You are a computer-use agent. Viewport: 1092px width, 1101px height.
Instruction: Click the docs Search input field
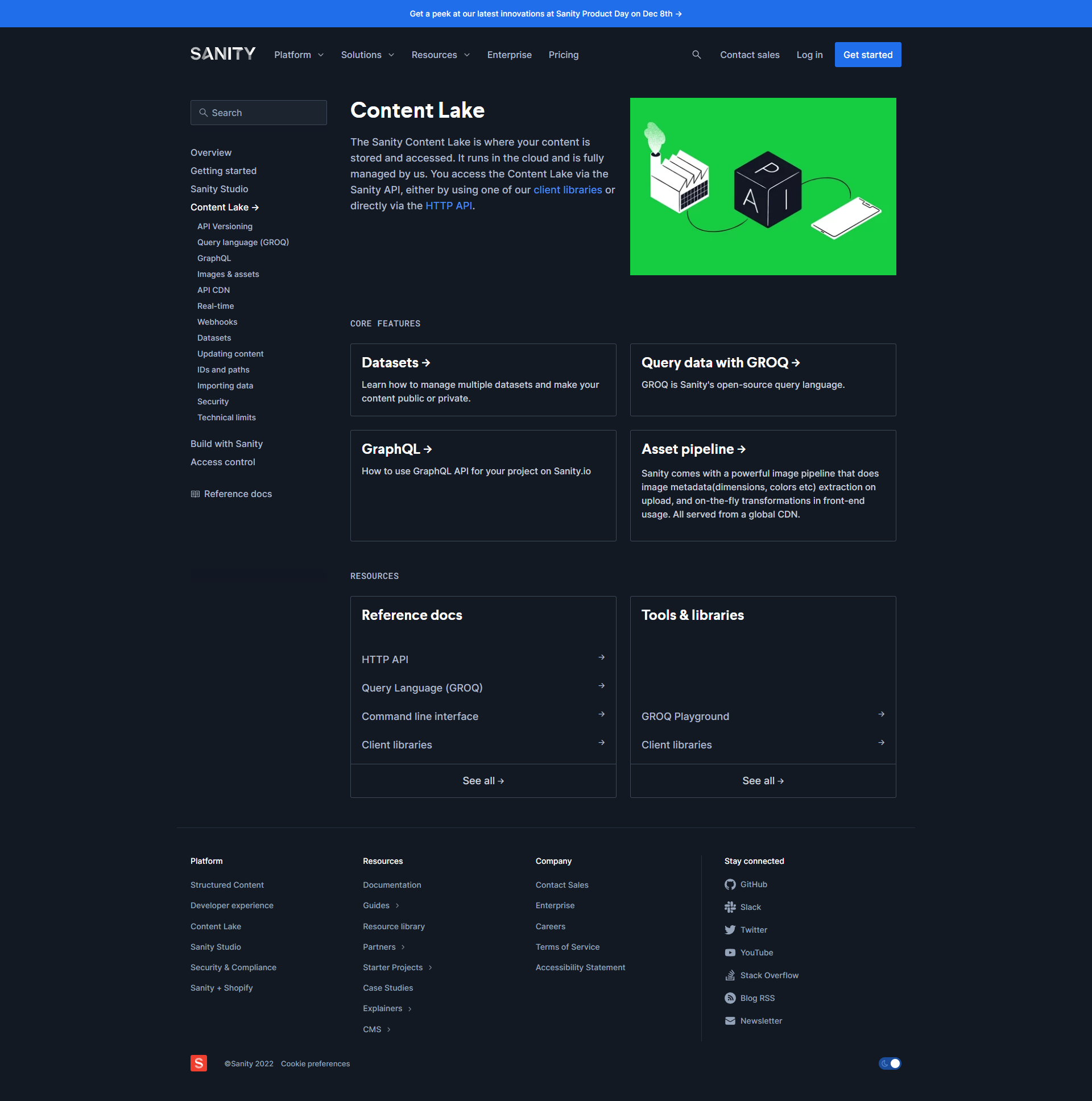coord(259,113)
